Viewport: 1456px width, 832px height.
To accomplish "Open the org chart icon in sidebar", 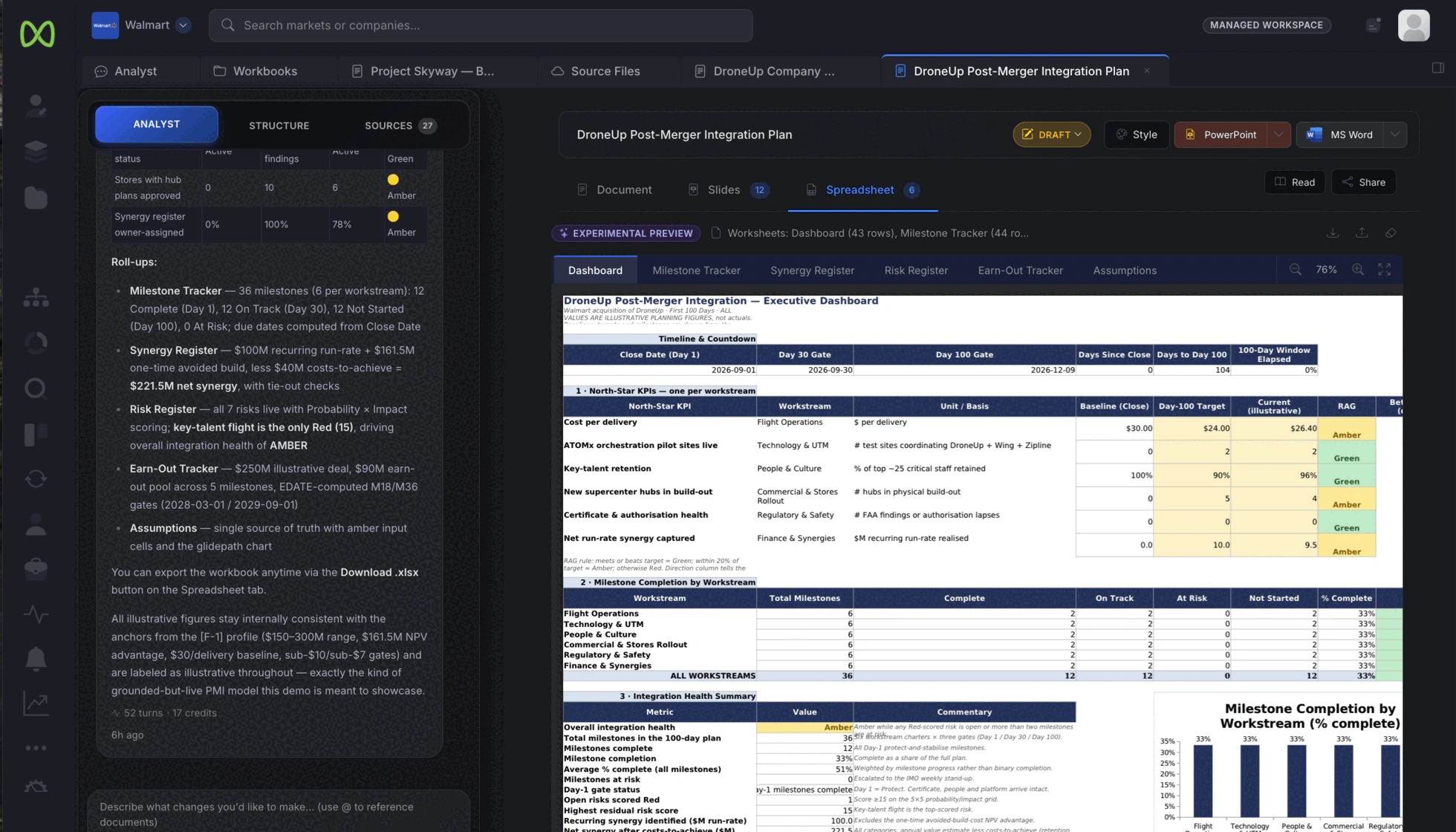I will [36, 297].
